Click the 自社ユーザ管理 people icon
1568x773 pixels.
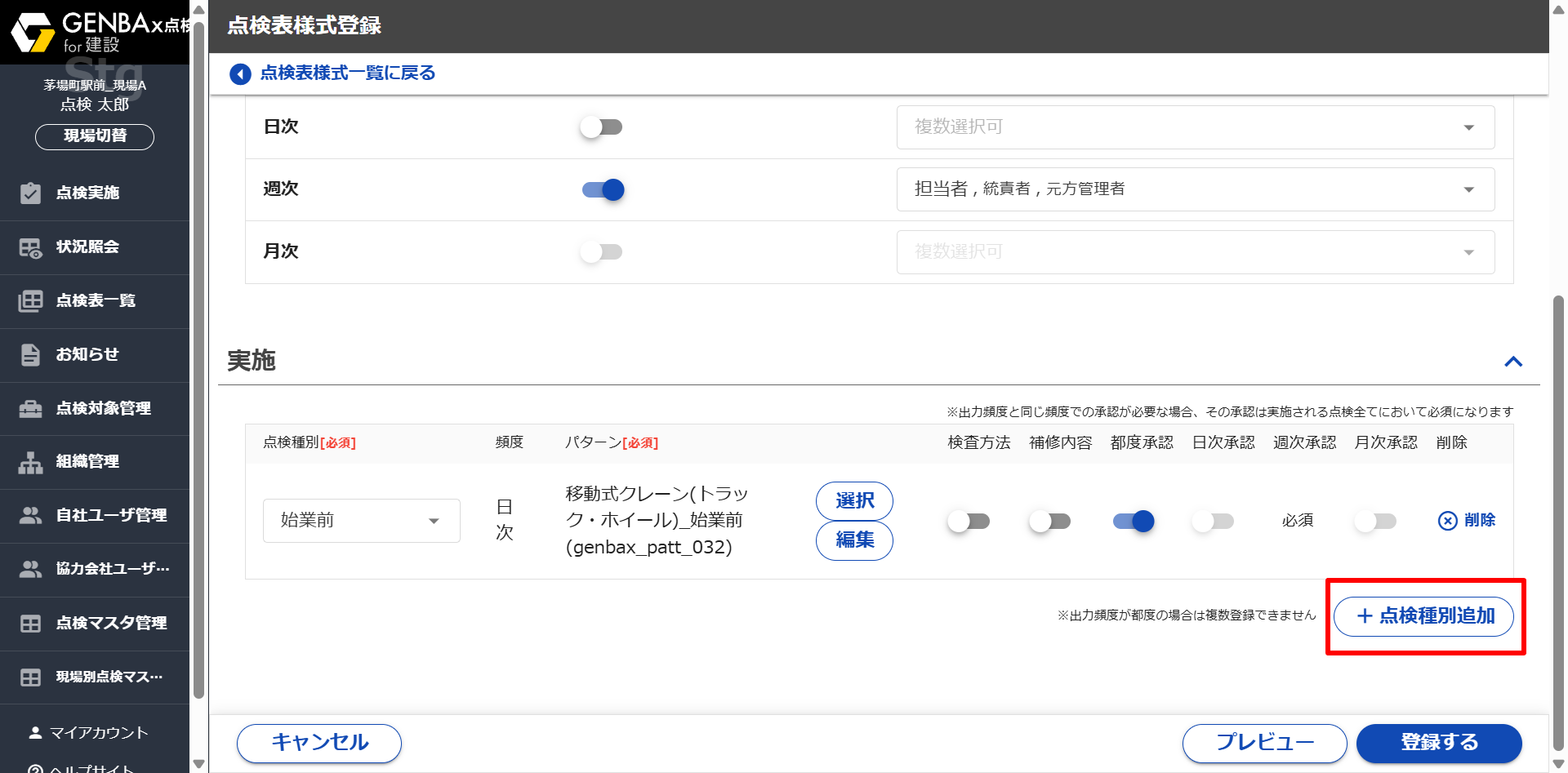pyautogui.click(x=30, y=516)
